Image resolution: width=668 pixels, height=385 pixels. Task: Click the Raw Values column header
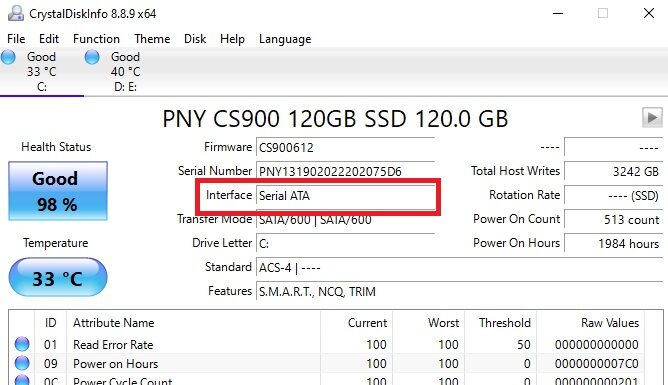pyautogui.click(x=610, y=323)
